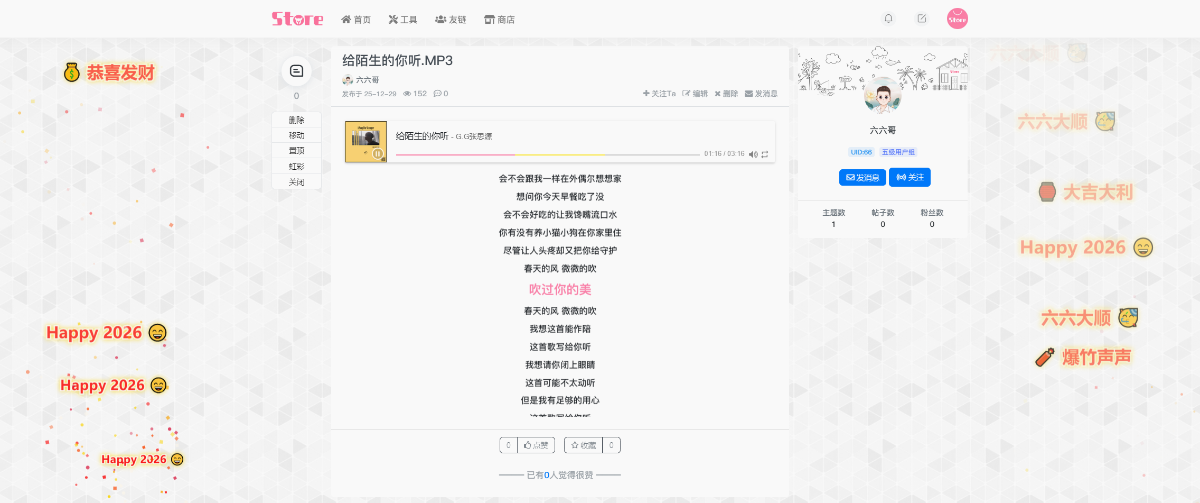The image size is (1200, 503).
Task: Open the compose new post icon
Action: pos(921,18)
